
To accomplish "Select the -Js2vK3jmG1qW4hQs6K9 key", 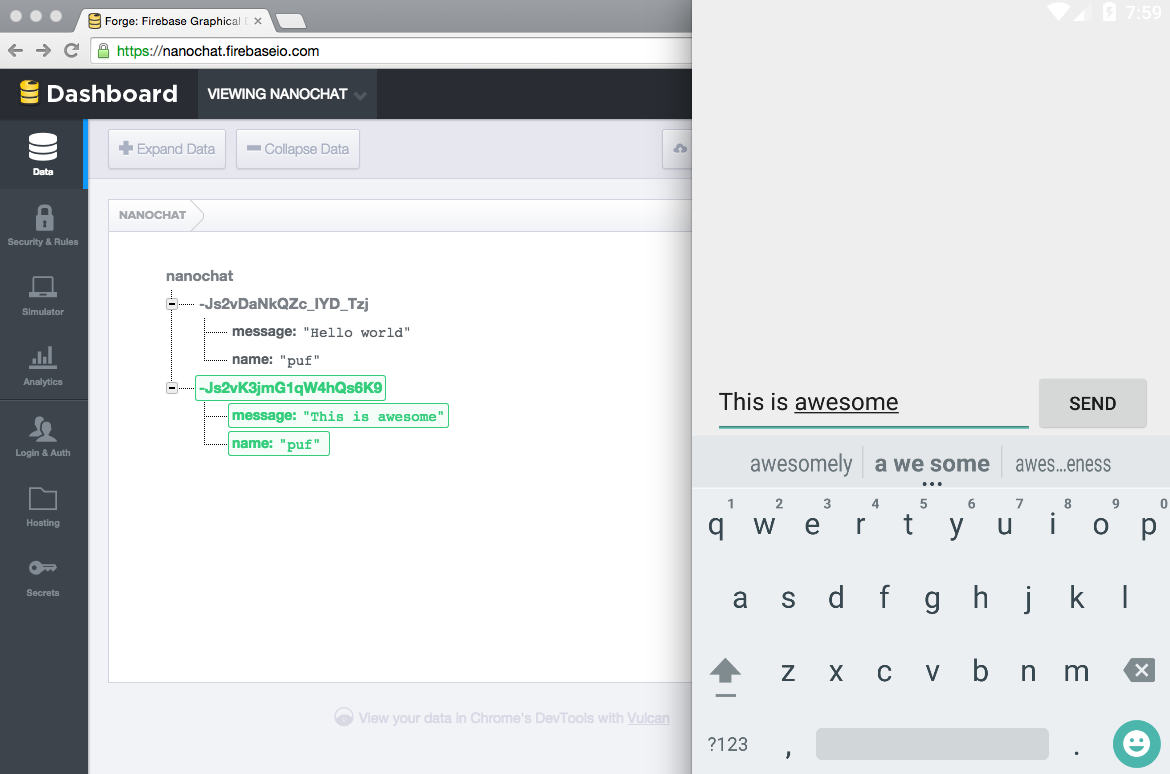I will coord(290,388).
